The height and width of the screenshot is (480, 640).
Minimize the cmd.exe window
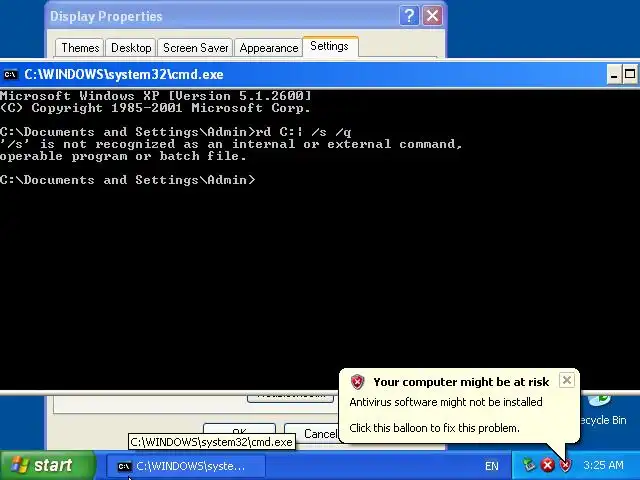point(614,75)
